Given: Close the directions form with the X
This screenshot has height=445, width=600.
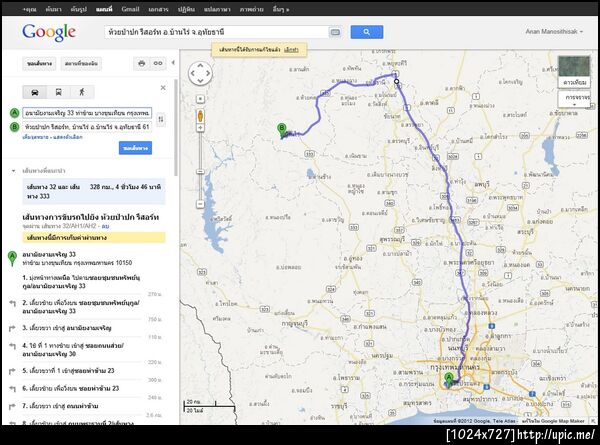Looking at the screenshot, I should point(163,88).
